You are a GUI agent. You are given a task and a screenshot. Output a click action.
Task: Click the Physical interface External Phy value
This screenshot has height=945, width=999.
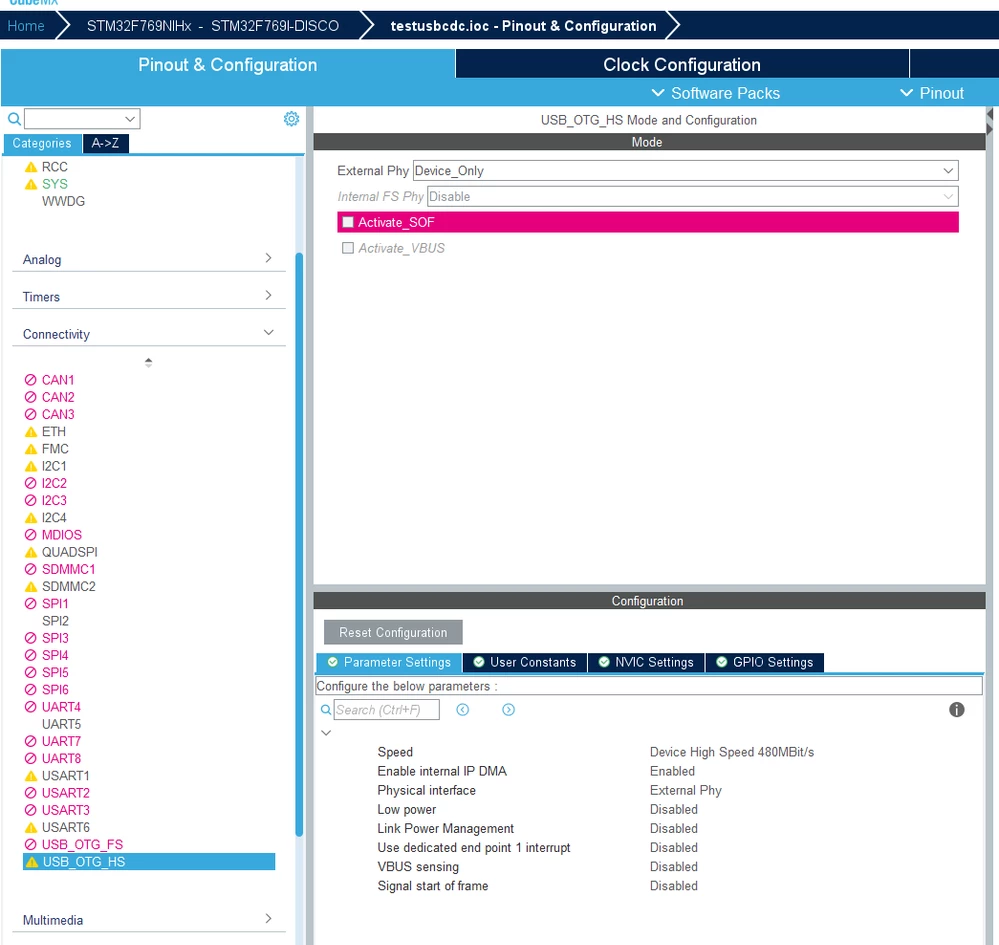click(686, 790)
